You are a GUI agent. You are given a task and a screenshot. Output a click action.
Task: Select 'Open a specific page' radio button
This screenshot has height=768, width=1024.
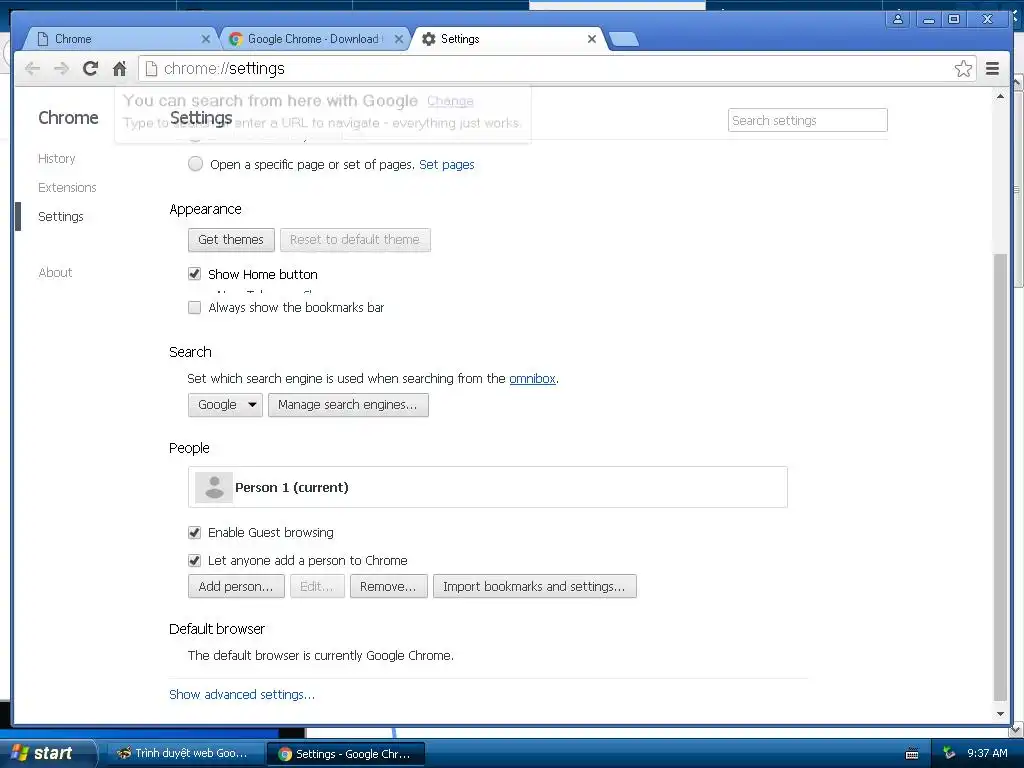pos(195,164)
